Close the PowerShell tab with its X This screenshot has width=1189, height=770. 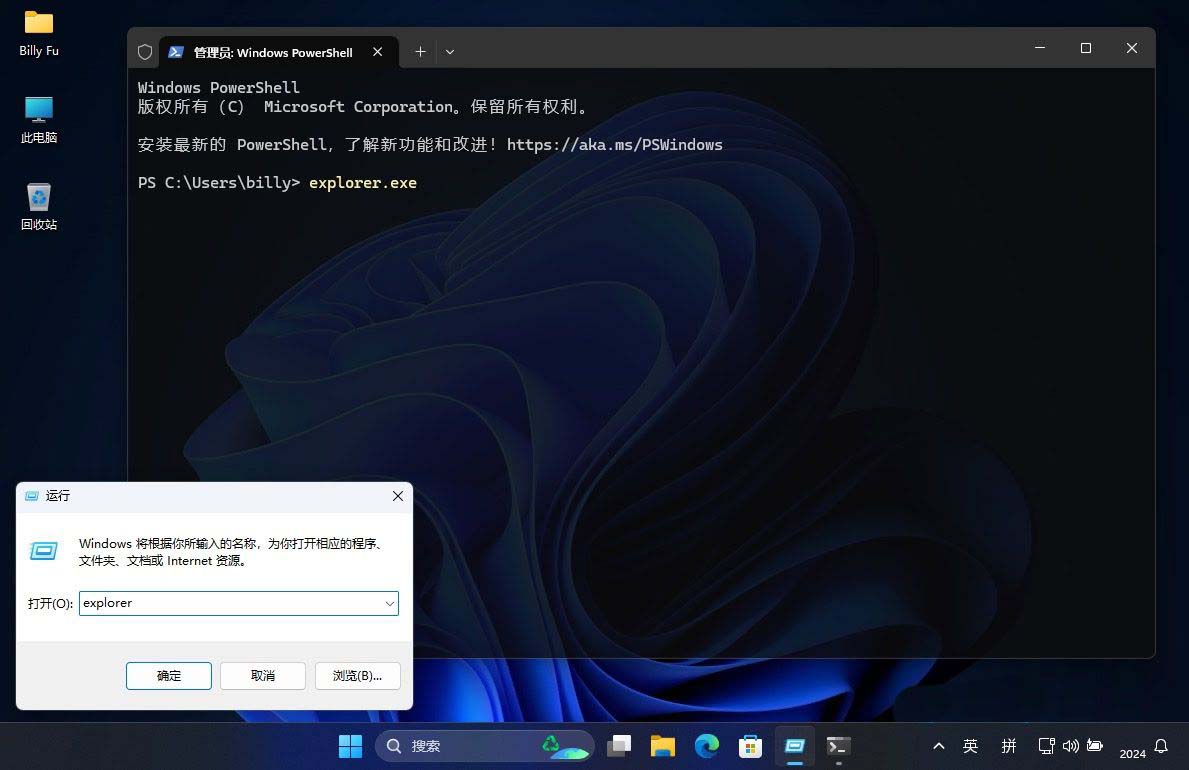click(x=378, y=52)
